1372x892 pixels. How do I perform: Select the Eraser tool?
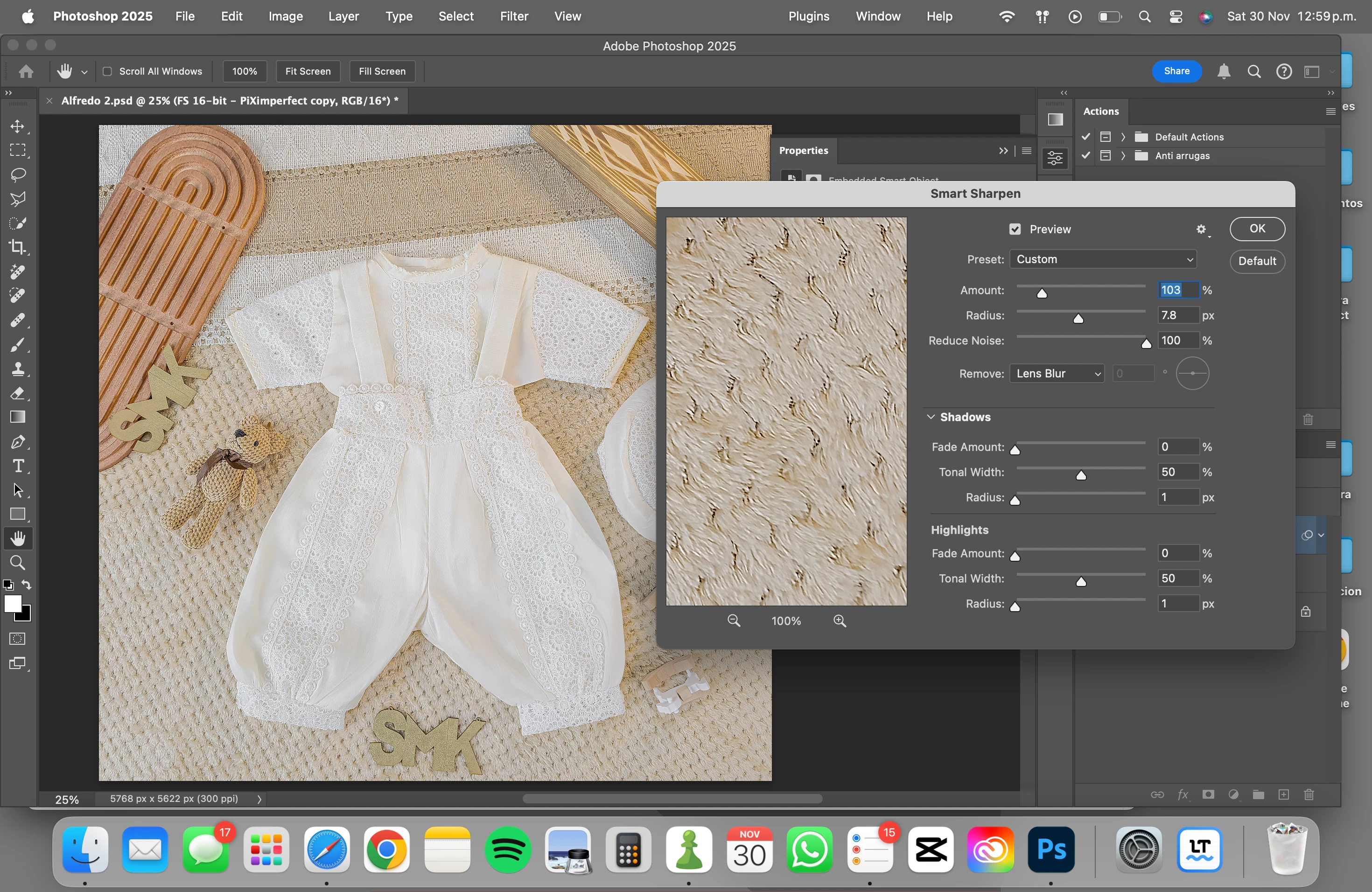[18, 394]
